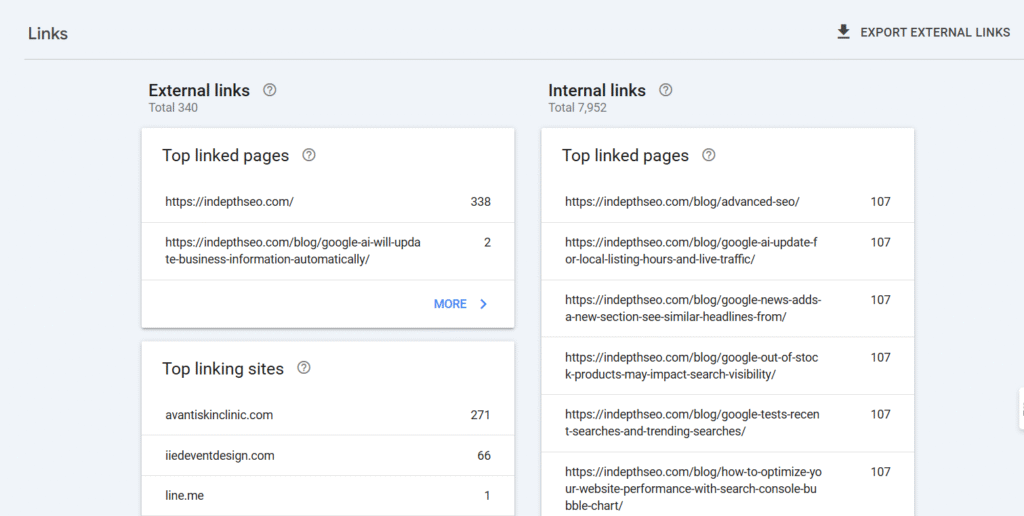The image size is (1024, 516).
Task: Open google-news-adds-a-new-section internal row
Action: (727, 308)
